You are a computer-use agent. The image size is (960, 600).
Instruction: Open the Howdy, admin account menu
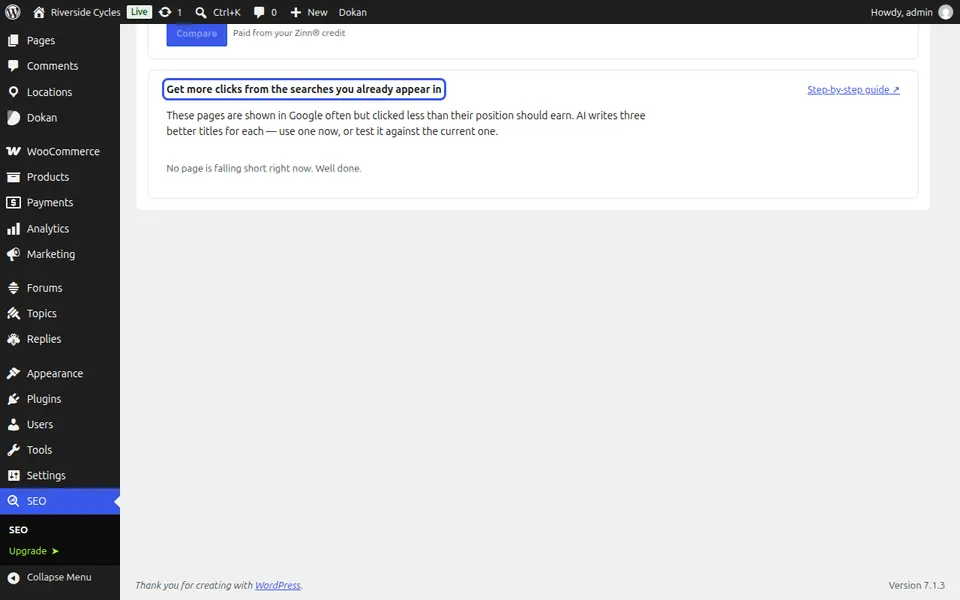click(911, 12)
